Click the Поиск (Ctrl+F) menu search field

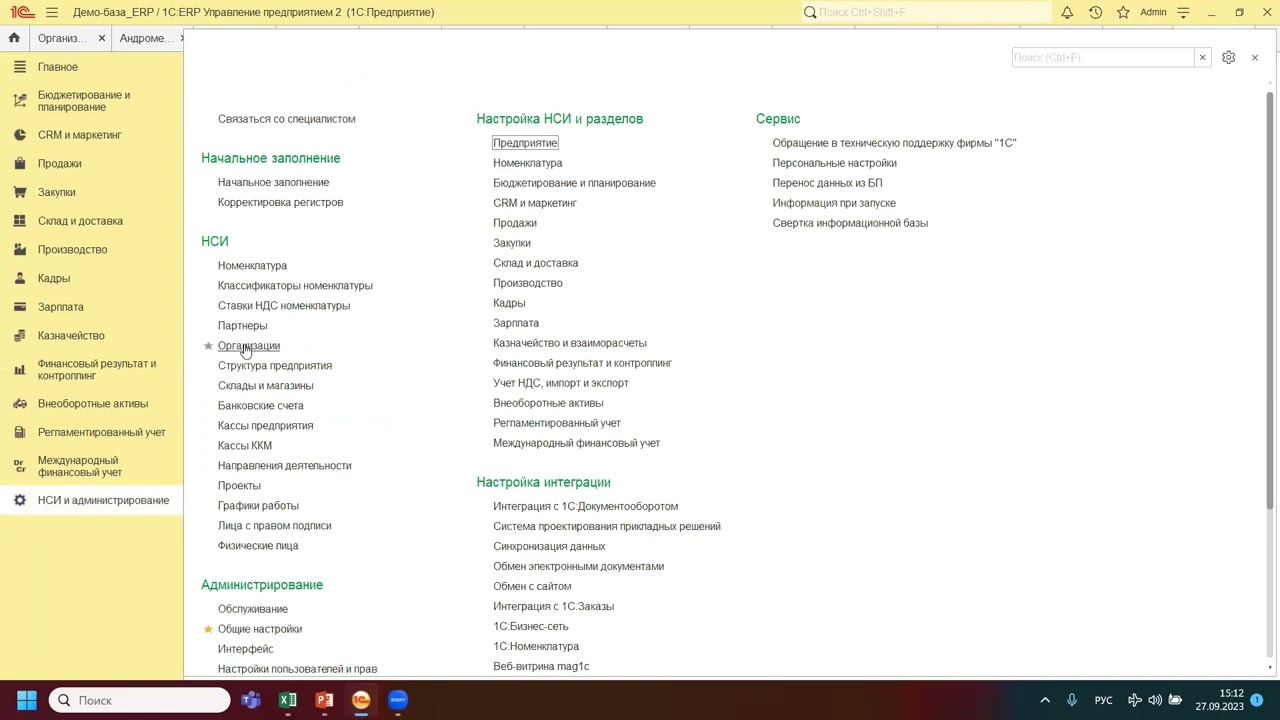point(1101,57)
